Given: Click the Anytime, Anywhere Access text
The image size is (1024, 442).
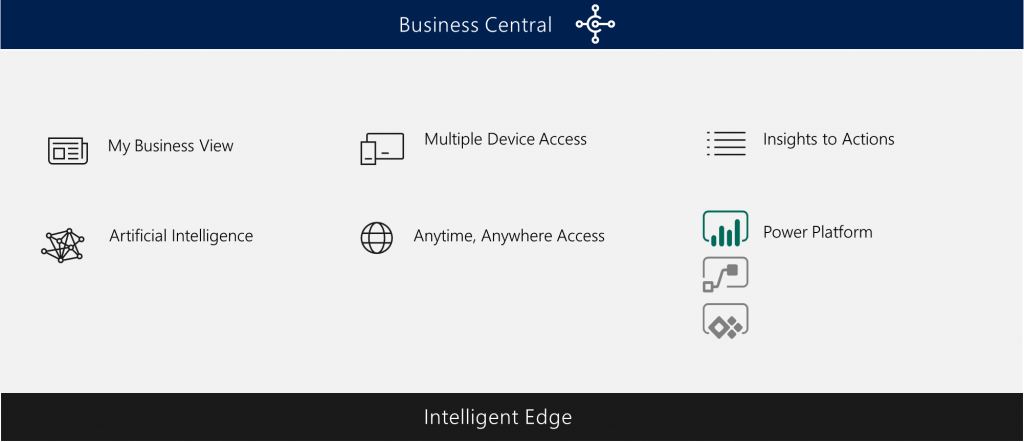Looking at the screenshot, I should point(509,236).
